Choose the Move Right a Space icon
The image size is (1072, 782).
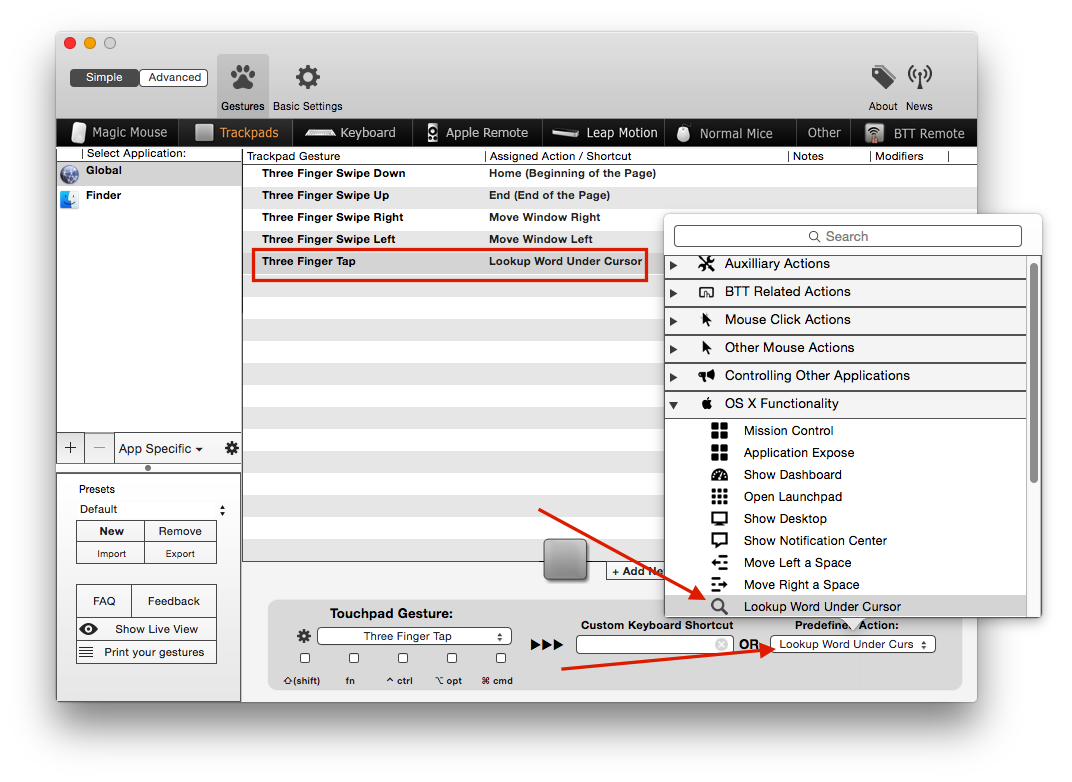click(719, 584)
